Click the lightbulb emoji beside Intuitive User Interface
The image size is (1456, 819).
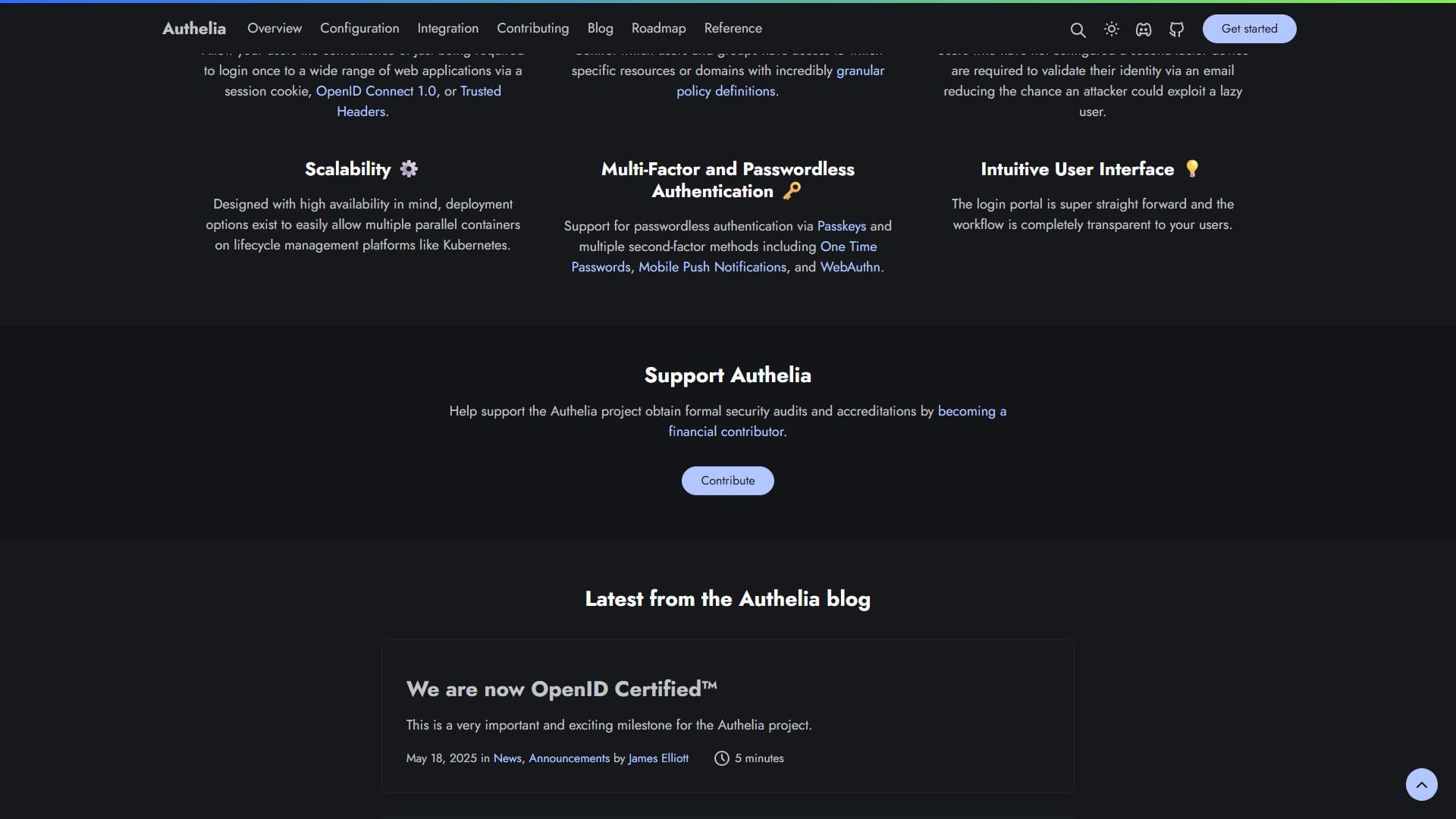click(x=1192, y=168)
